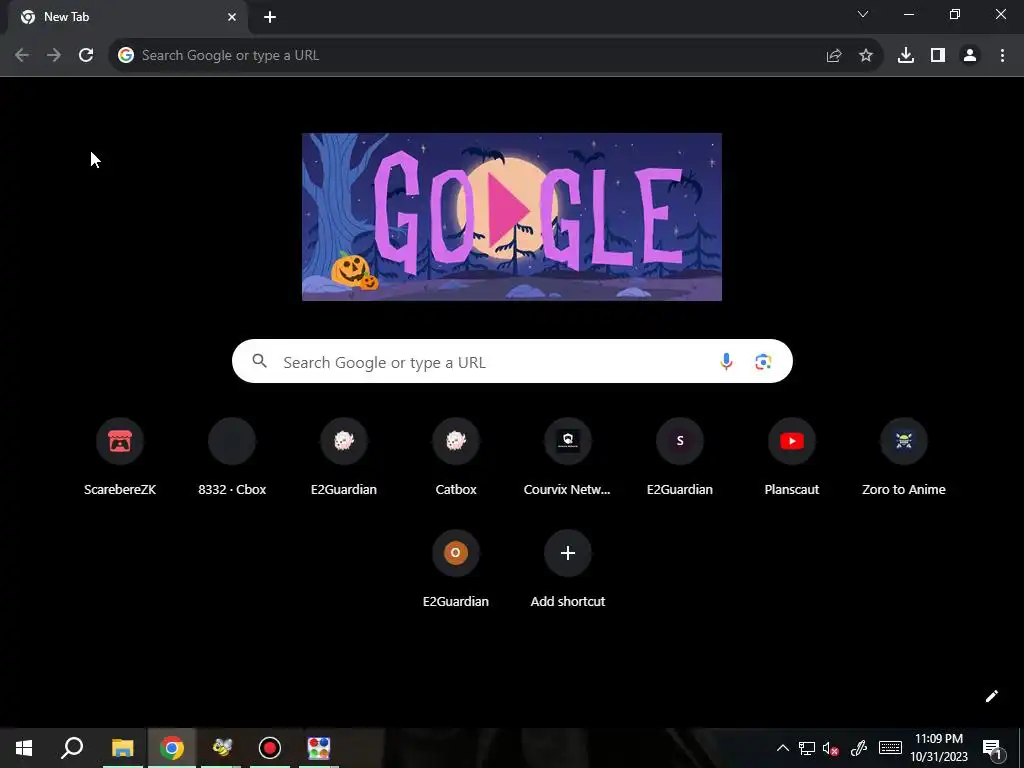Image resolution: width=1024 pixels, height=768 pixels.
Task: Open Windows taskbar search
Action: click(72, 748)
